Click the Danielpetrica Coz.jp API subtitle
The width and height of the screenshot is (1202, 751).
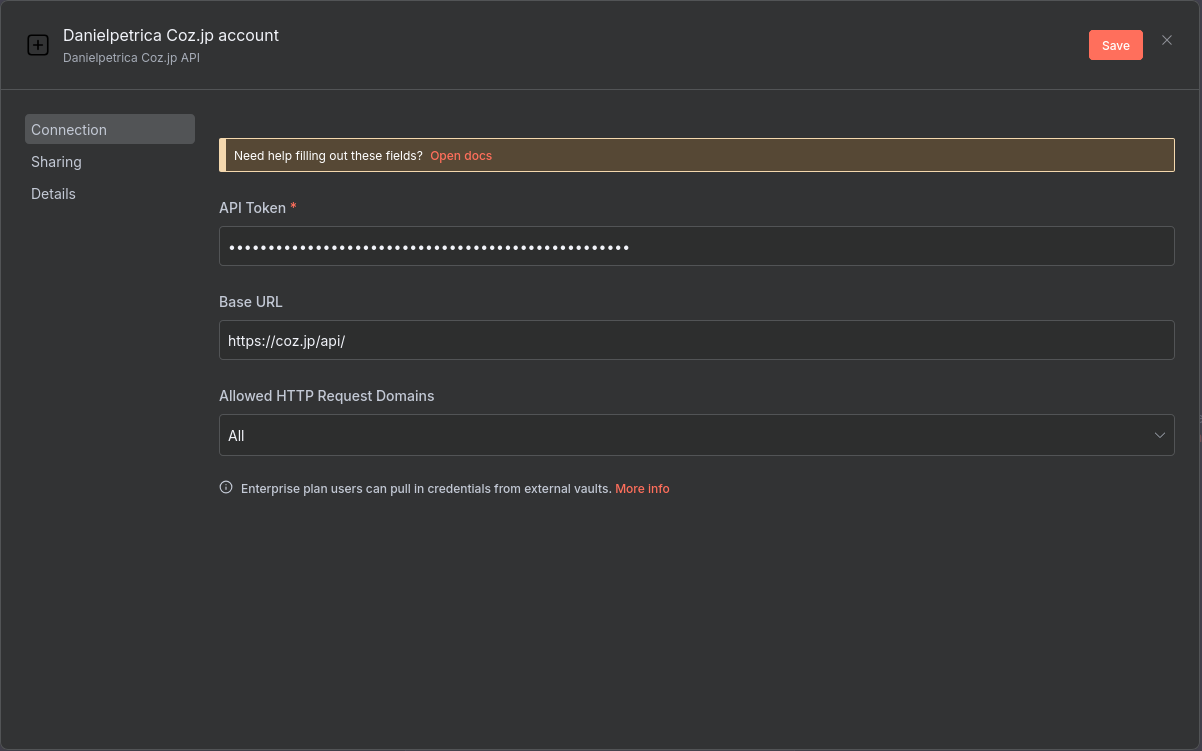pos(131,58)
